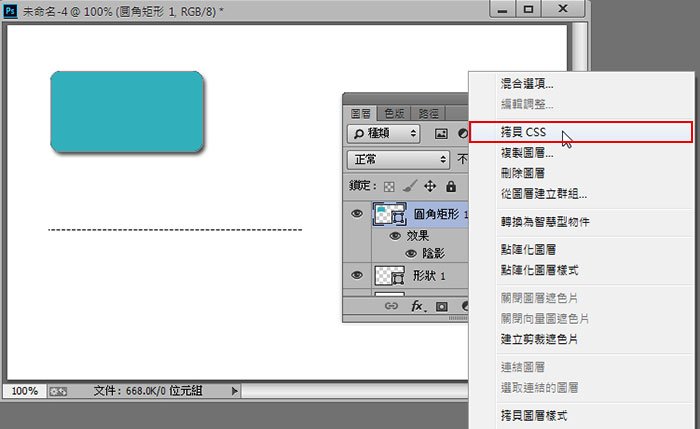Click the document horizontal scrollbar

point(355,392)
